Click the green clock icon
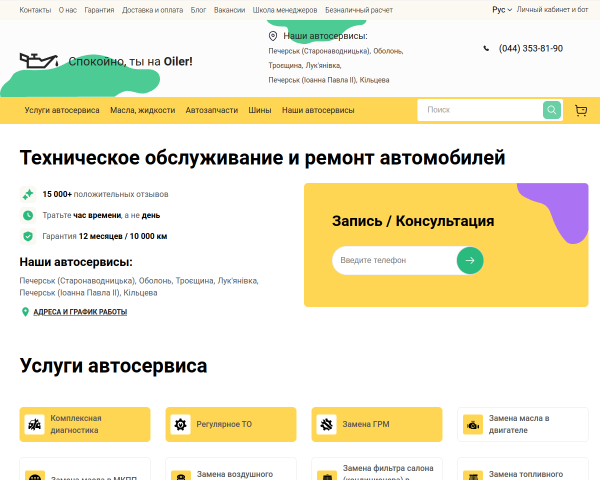 click(28, 215)
